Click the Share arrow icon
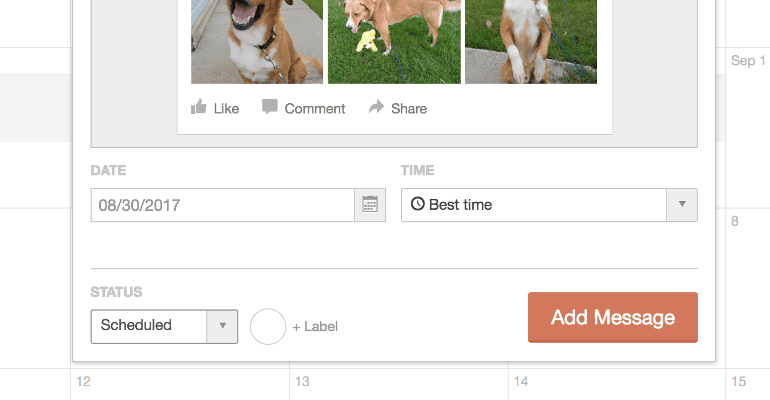The width and height of the screenshot is (770, 400). (x=376, y=107)
